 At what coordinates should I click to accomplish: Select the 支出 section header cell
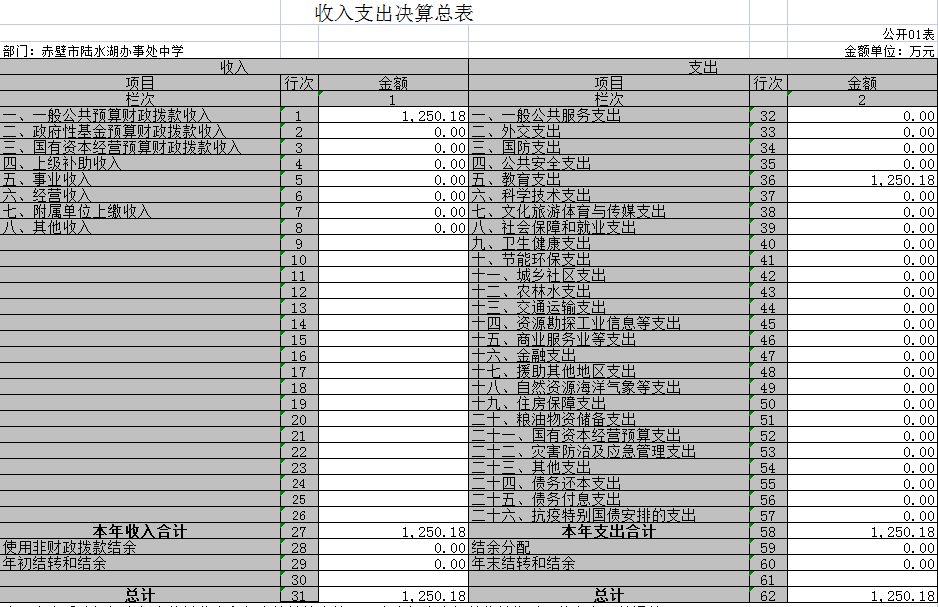pos(703,67)
